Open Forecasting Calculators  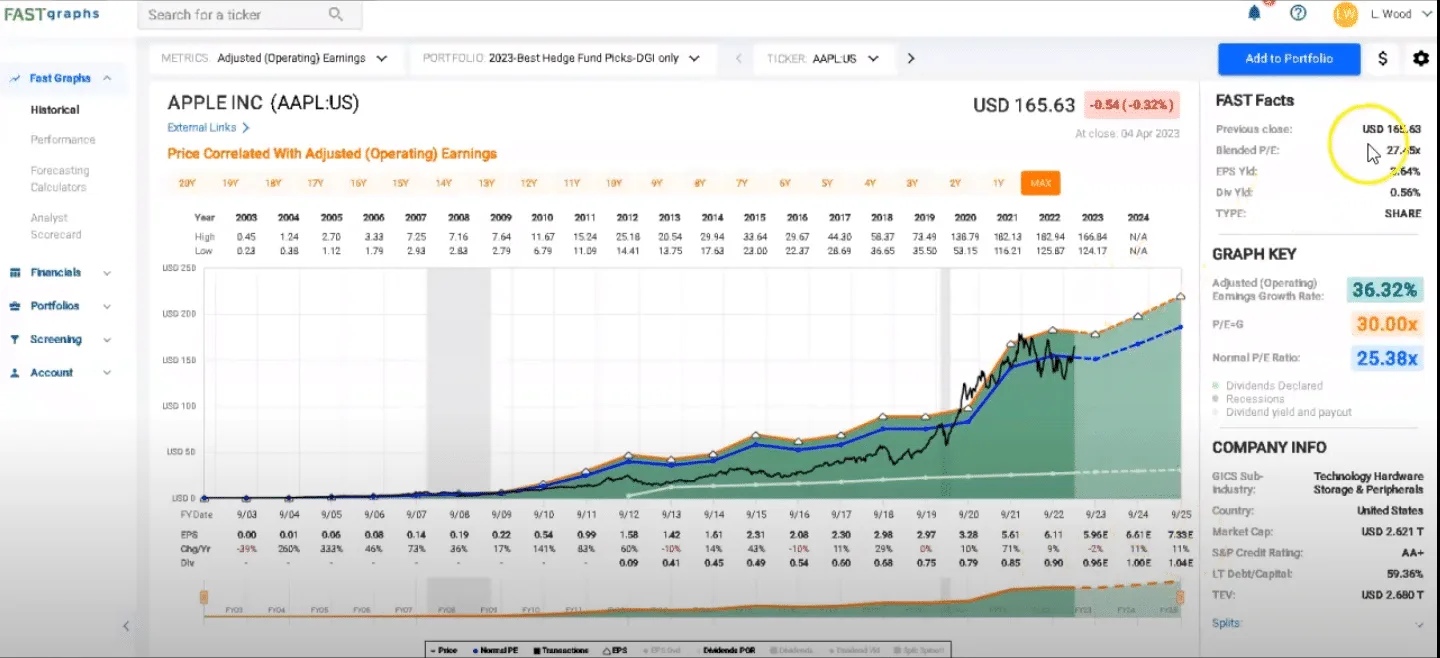pyautogui.click(x=59, y=179)
